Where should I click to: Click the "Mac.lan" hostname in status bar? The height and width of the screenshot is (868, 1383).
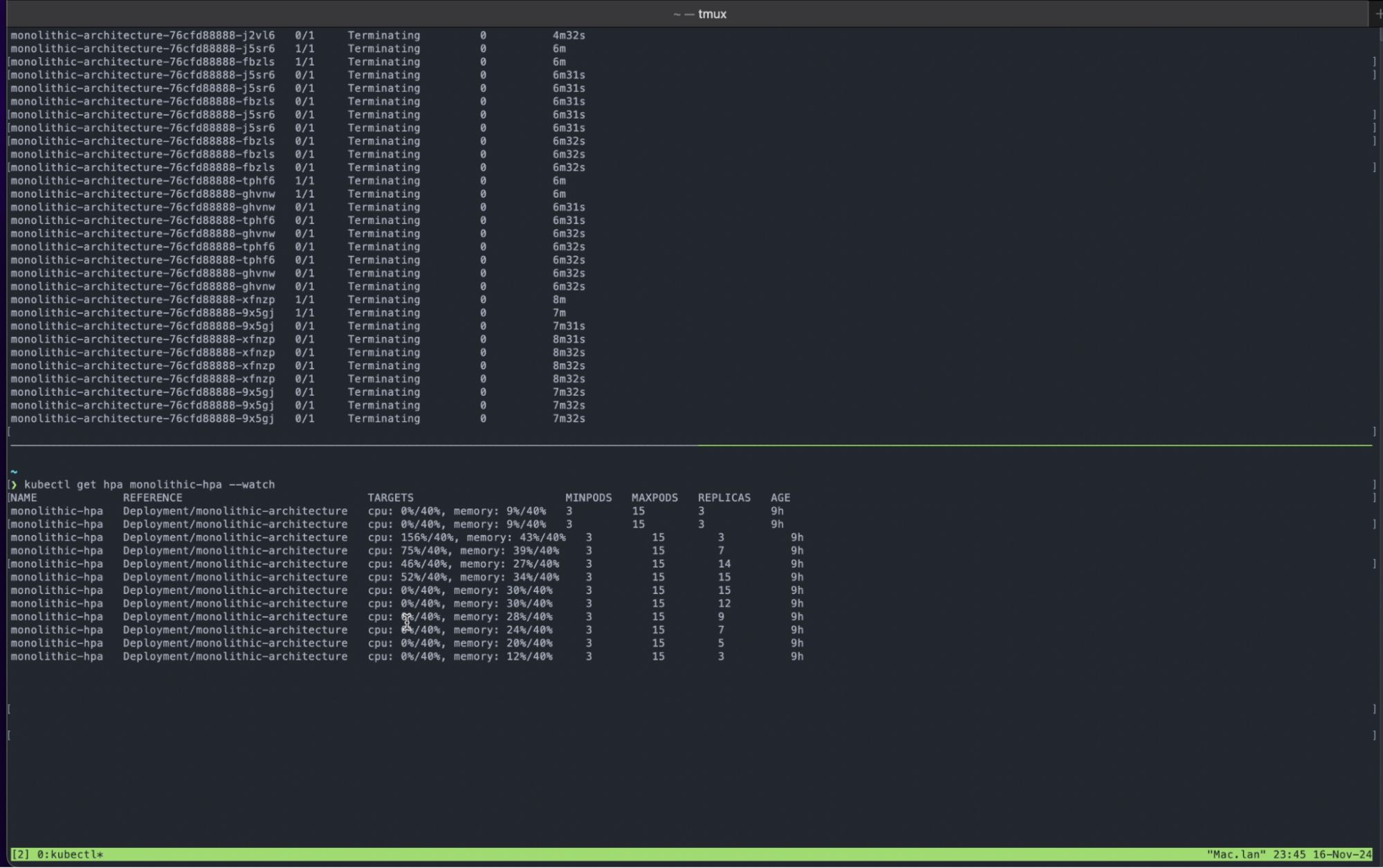pyautogui.click(x=1236, y=854)
